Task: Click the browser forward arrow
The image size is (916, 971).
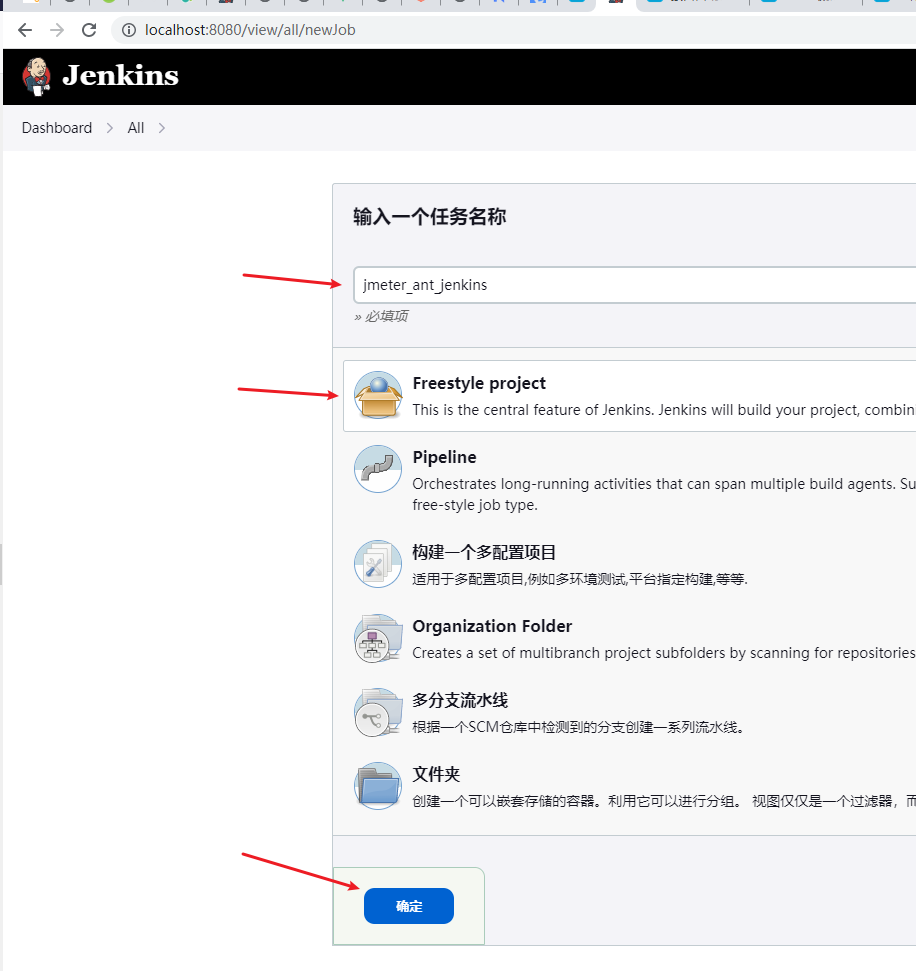Action: pyautogui.click(x=57, y=30)
